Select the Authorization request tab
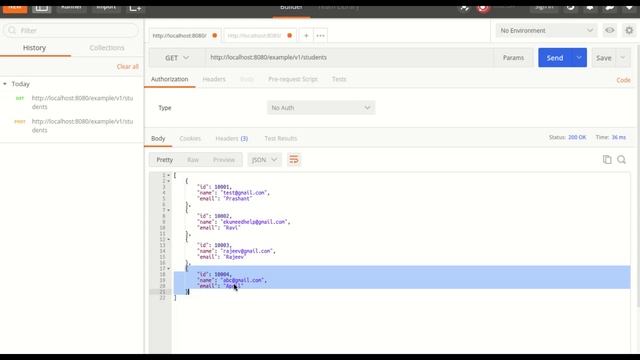This screenshot has width=640, height=360. (169, 79)
